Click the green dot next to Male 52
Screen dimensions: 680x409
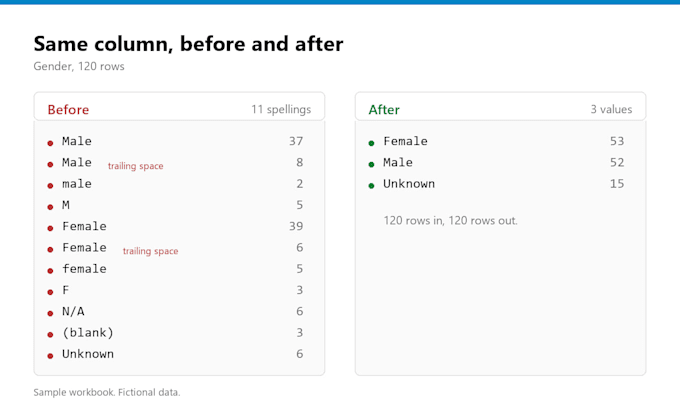pos(371,164)
